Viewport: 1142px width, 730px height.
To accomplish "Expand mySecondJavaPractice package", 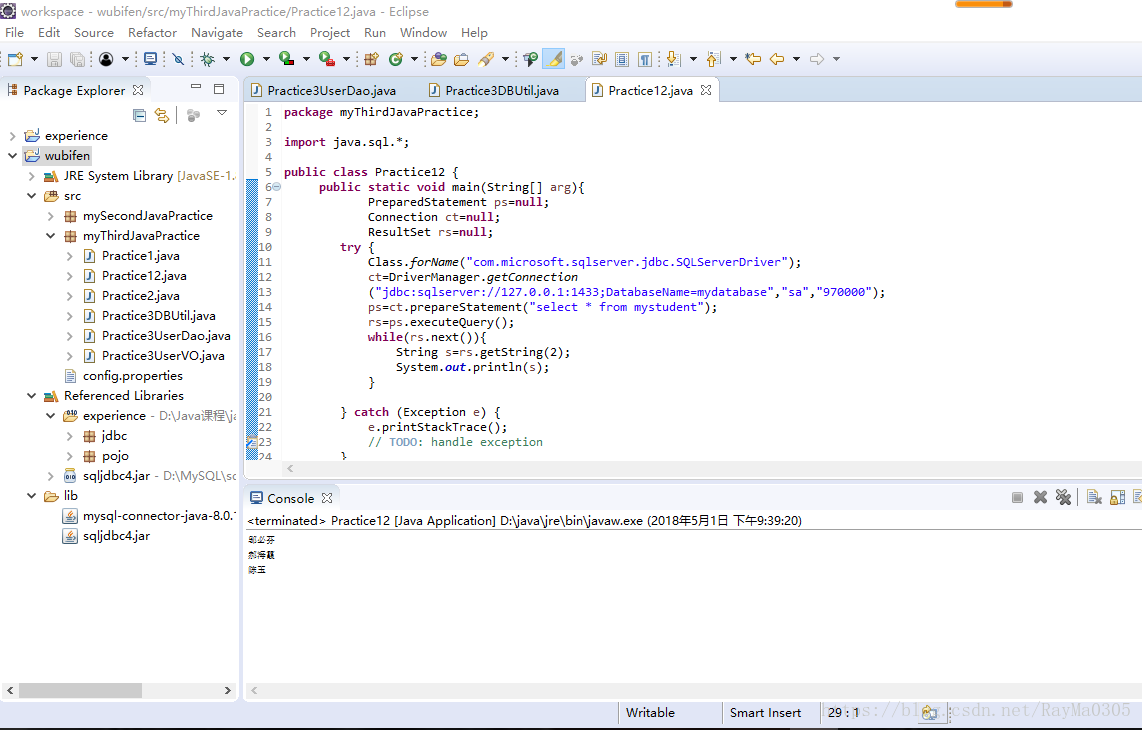I will click(x=50, y=216).
